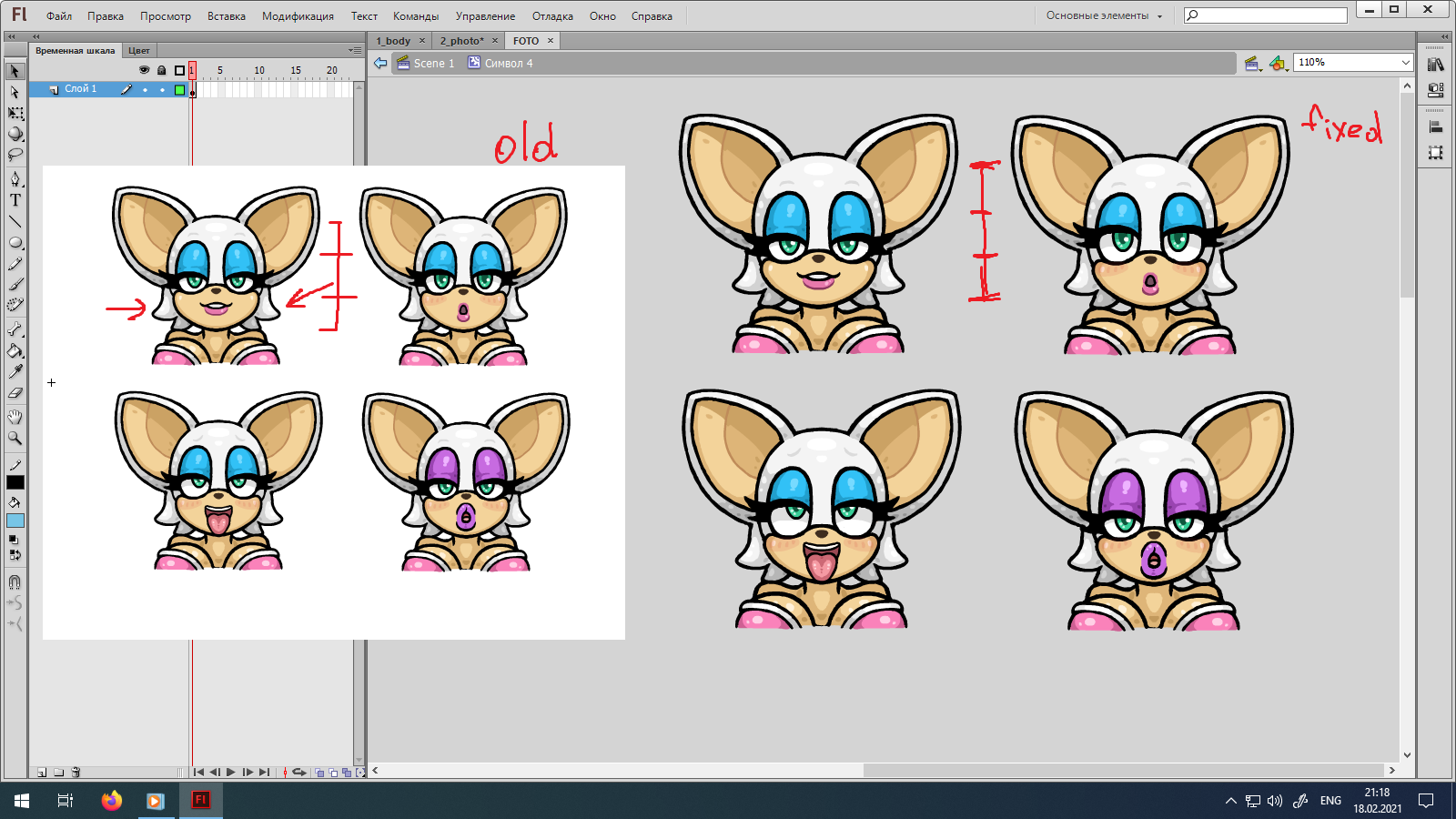
Task: Create a new layer folder
Action: pyautogui.click(x=58, y=773)
